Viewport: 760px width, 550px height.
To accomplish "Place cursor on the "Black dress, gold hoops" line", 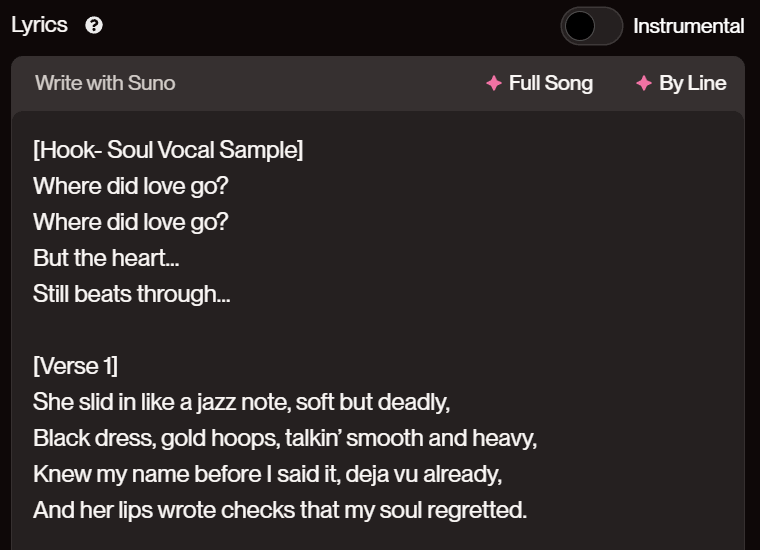I will 285,438.
